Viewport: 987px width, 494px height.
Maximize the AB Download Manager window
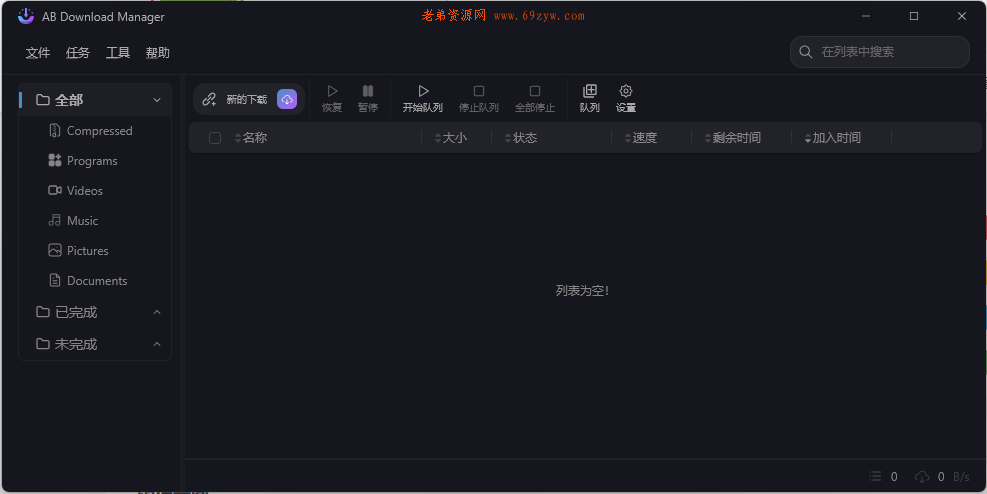coord(914,16)
